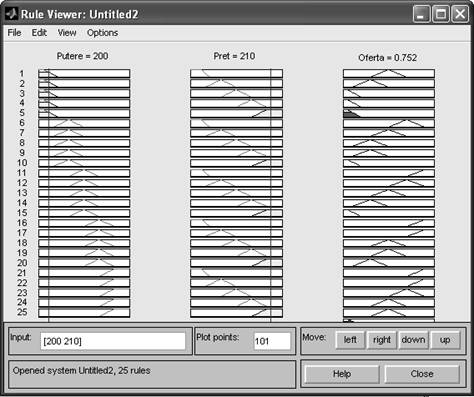The image size is (474, 397).
Task: Click the Move right button
Action: (382, 340)
